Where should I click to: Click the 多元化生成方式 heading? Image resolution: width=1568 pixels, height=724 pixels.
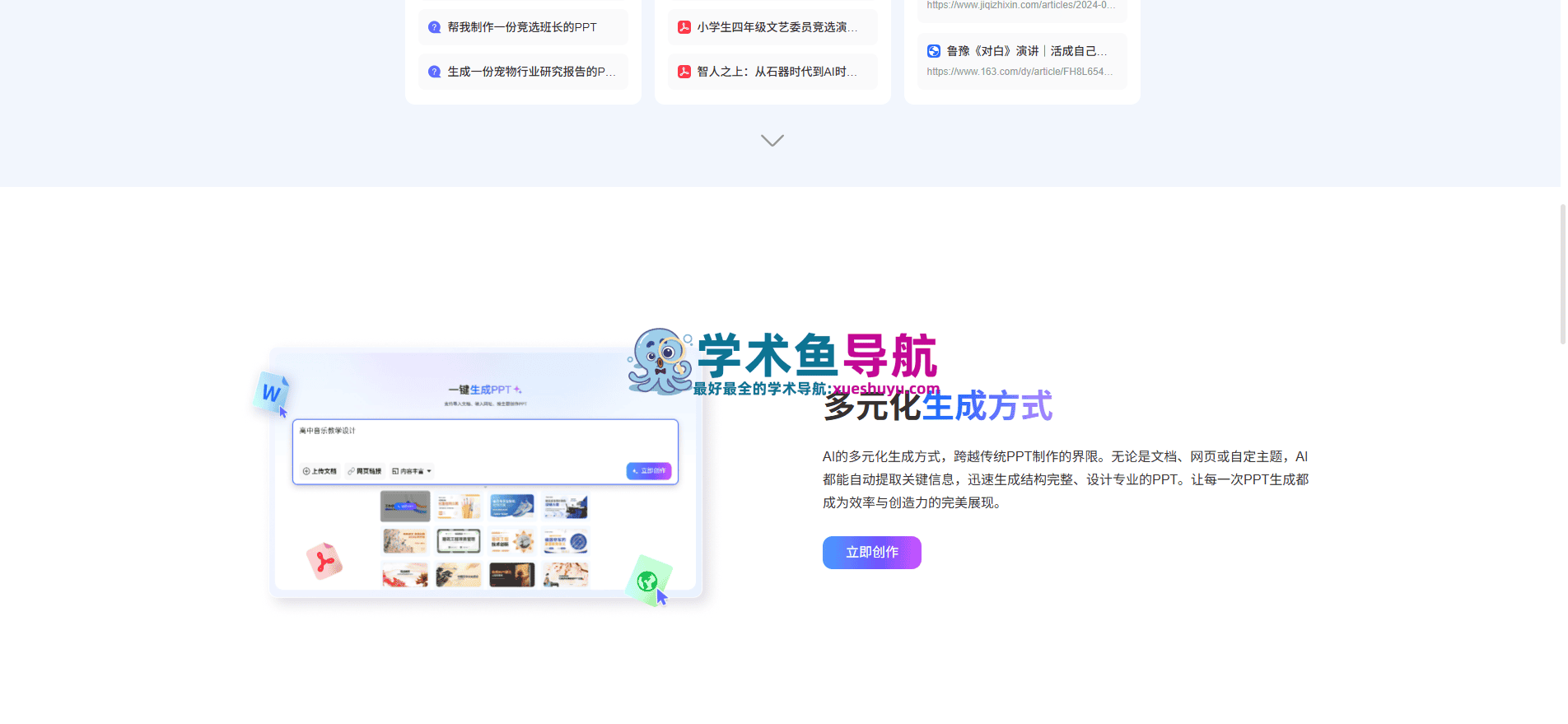938,406
